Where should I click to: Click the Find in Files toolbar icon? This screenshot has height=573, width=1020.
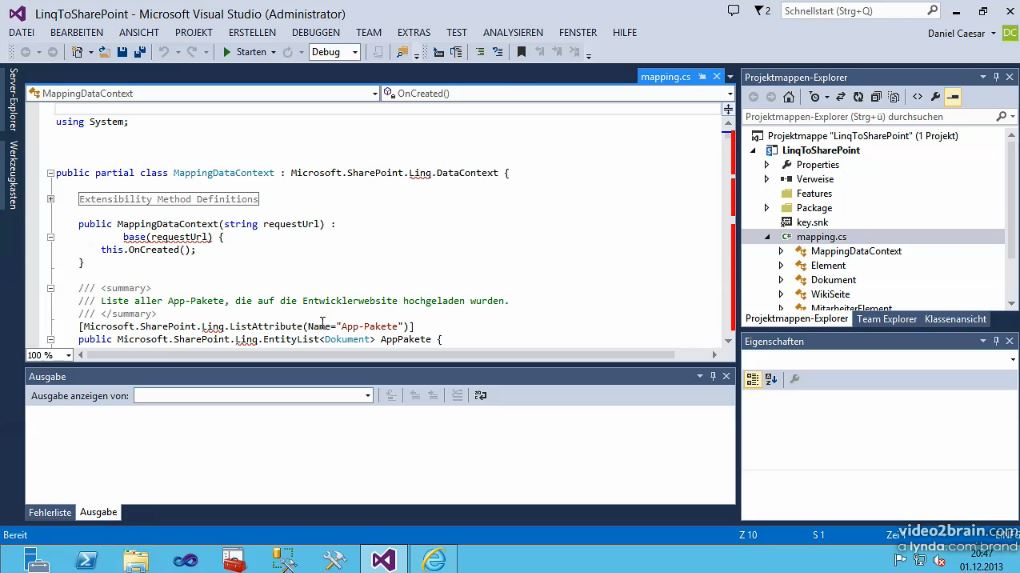[402, 52]
